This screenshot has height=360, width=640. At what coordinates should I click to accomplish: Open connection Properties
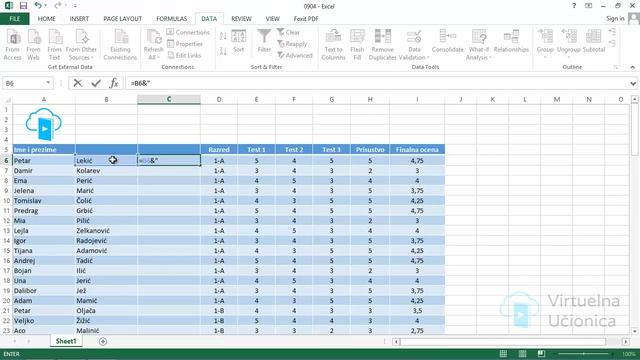point(184,44)
